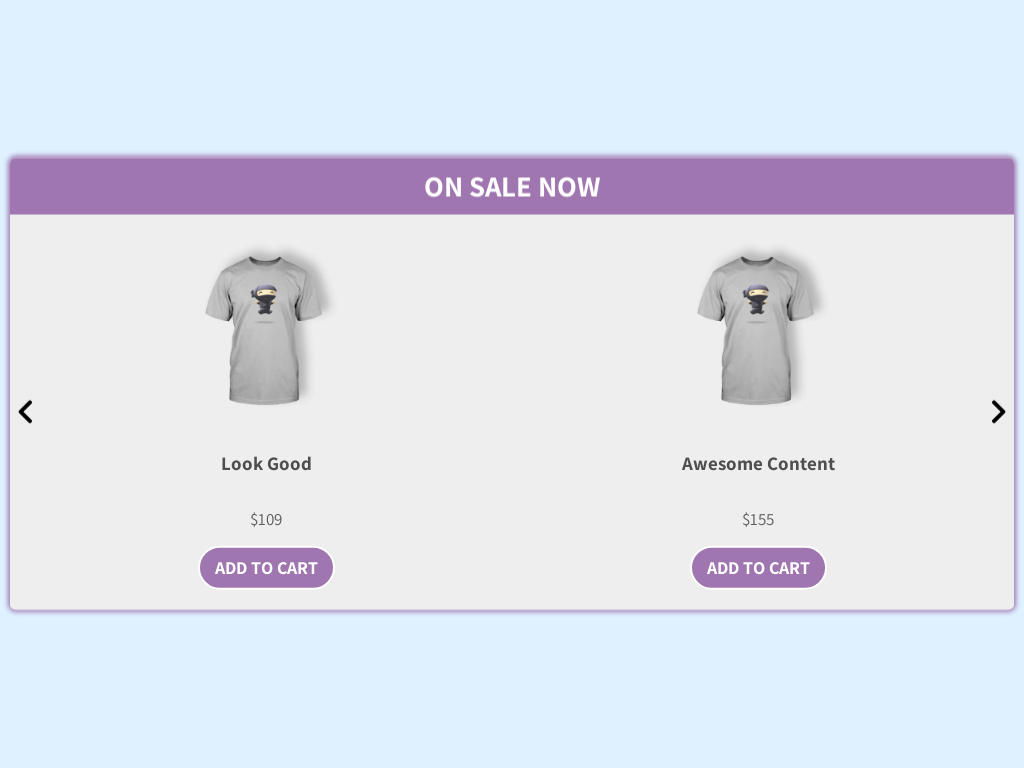The image size is (1024, 768).
Task: Go to the previous carousel slide
Action: point(26,412)
